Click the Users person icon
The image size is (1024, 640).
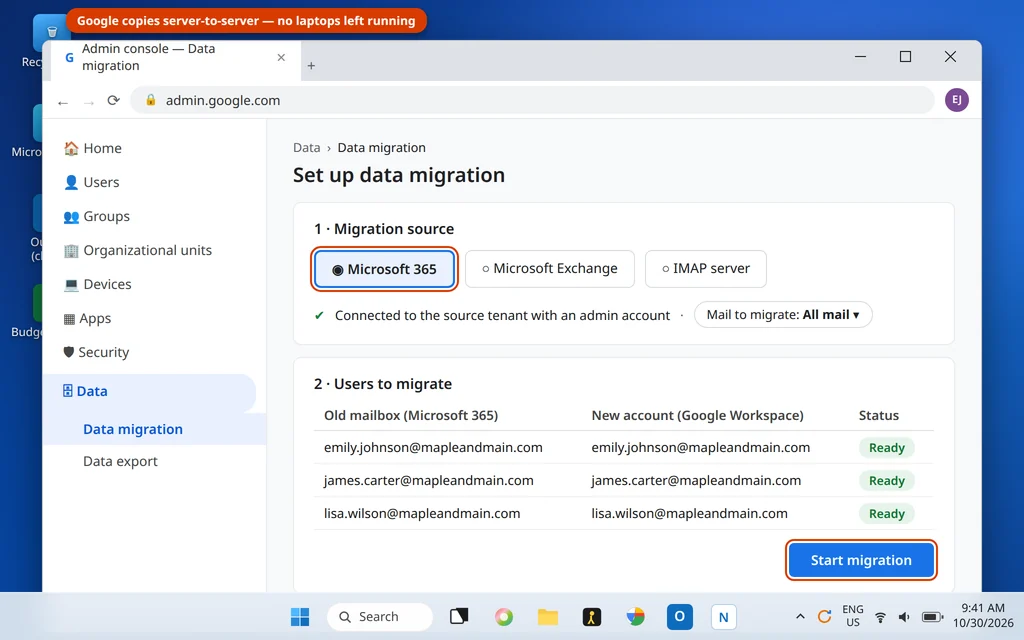[71, 182]
